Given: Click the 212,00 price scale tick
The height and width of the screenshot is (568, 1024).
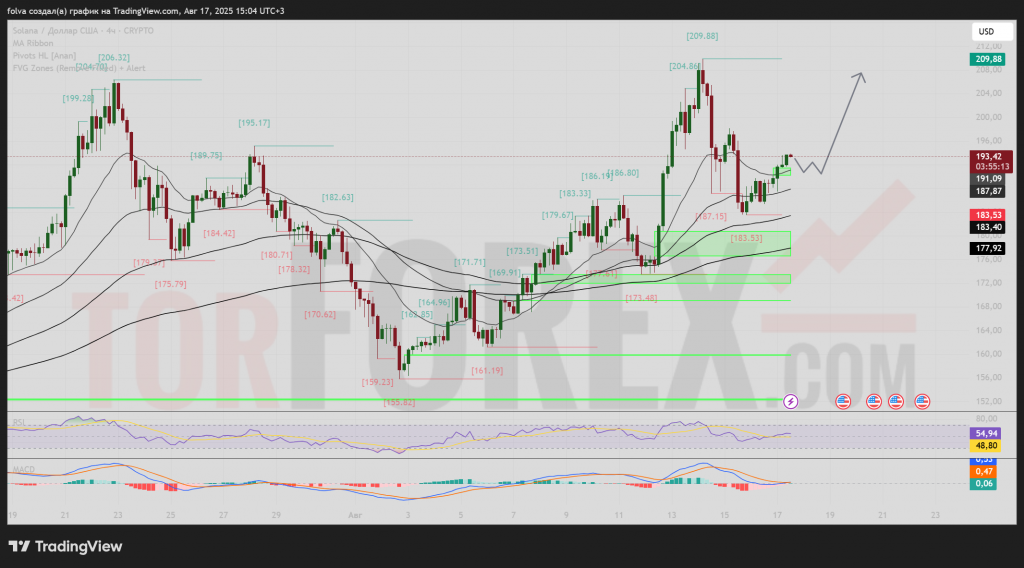Looking at the screenshot, I should [989, 46].
